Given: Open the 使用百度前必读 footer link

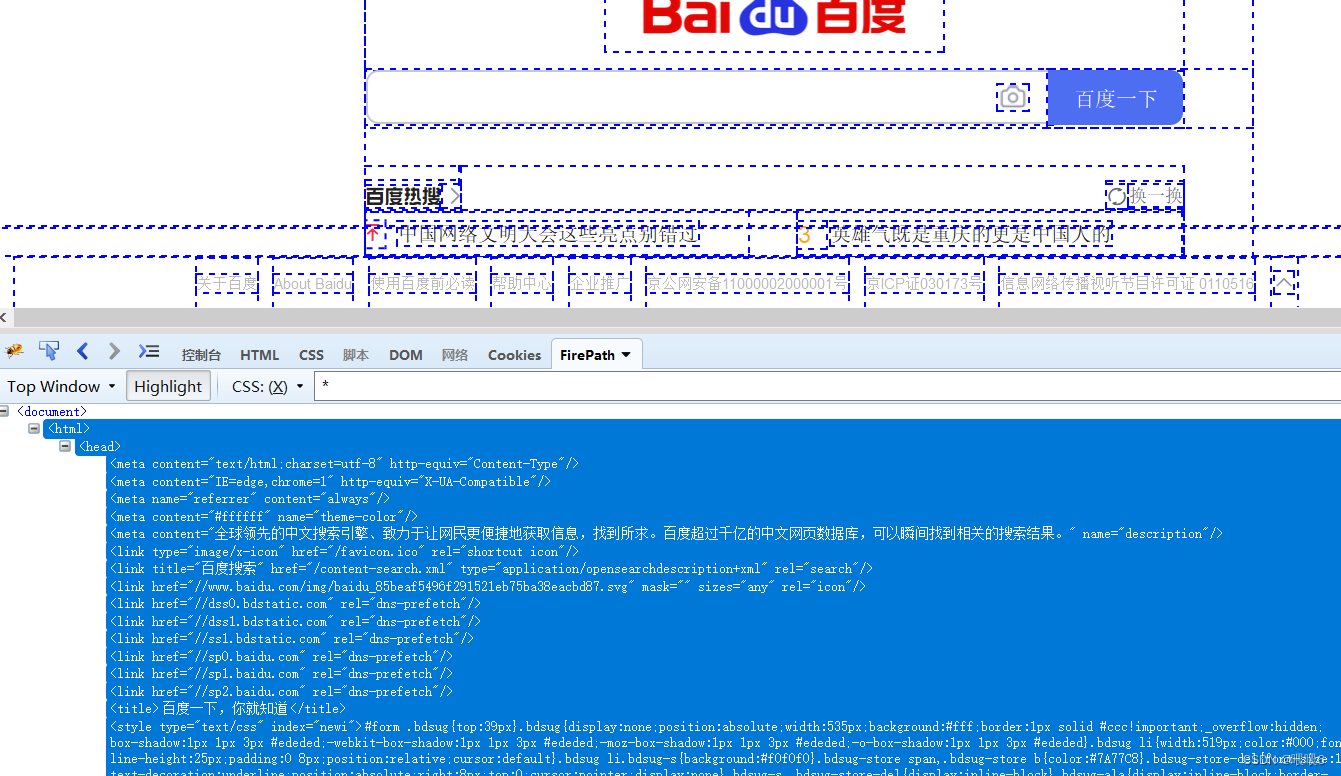Looking at the screenshot, I should click(423, 284).
